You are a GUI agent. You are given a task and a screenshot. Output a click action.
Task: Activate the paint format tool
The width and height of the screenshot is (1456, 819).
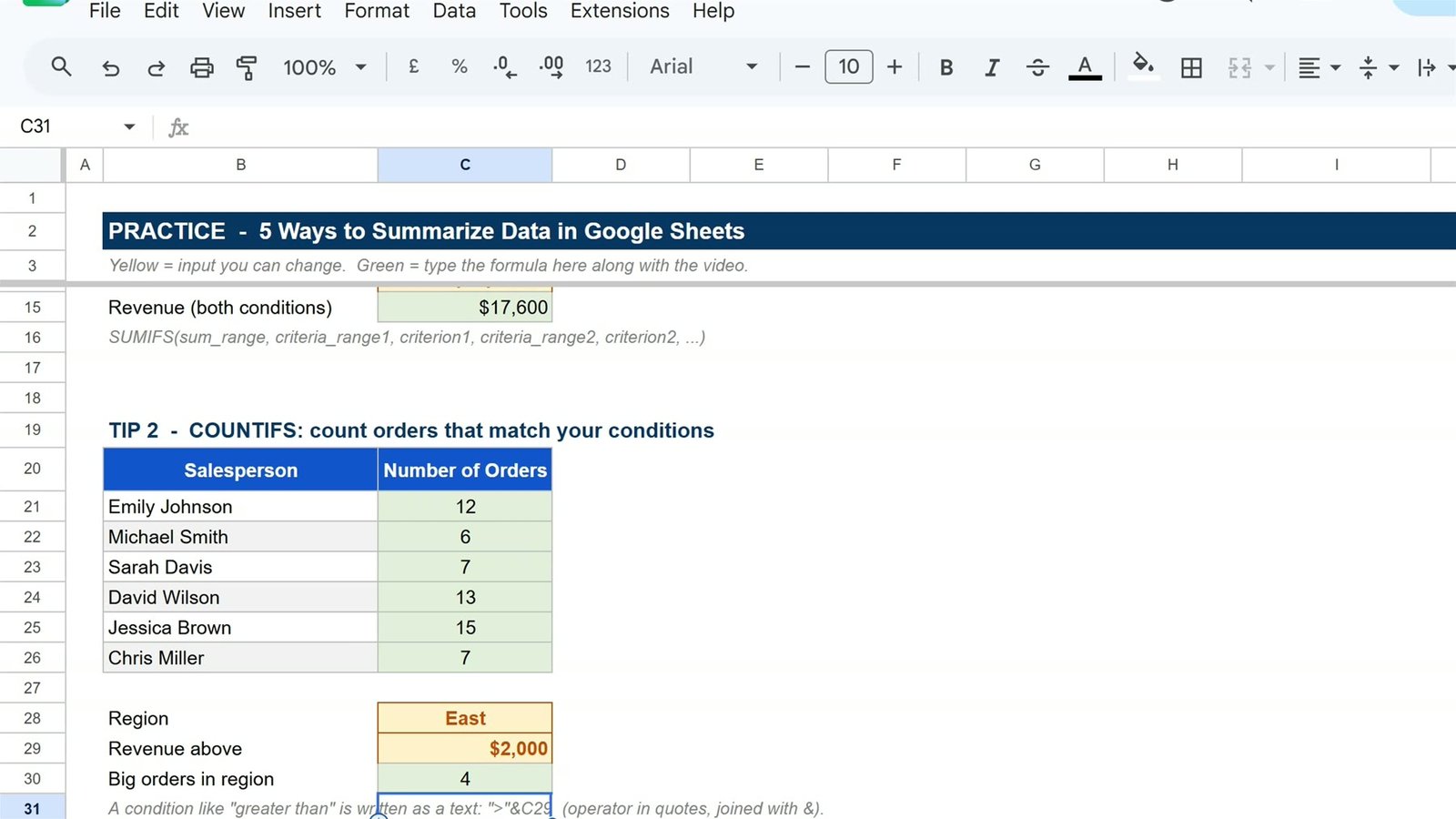[247, 67]
